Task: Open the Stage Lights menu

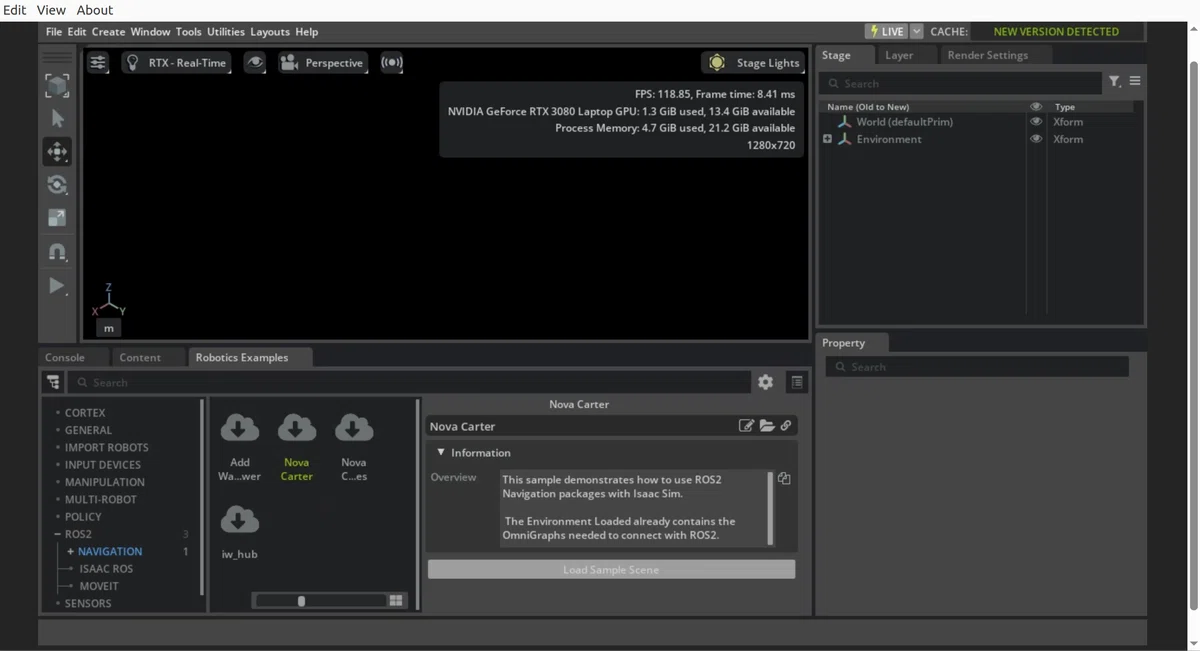Action: coord(753,63)
